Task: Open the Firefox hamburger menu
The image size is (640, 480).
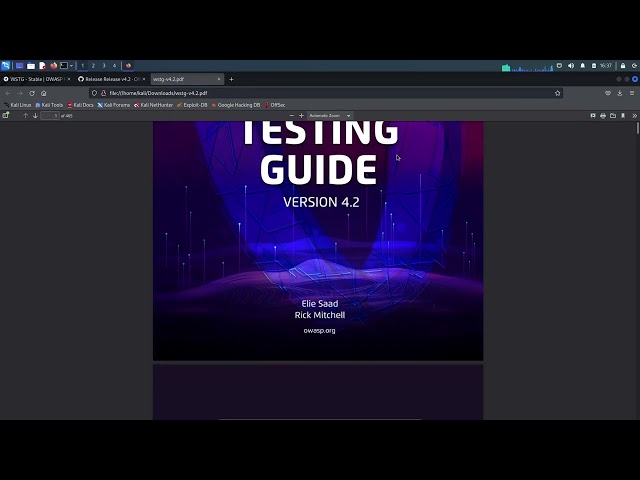Action: pos(632,93)
